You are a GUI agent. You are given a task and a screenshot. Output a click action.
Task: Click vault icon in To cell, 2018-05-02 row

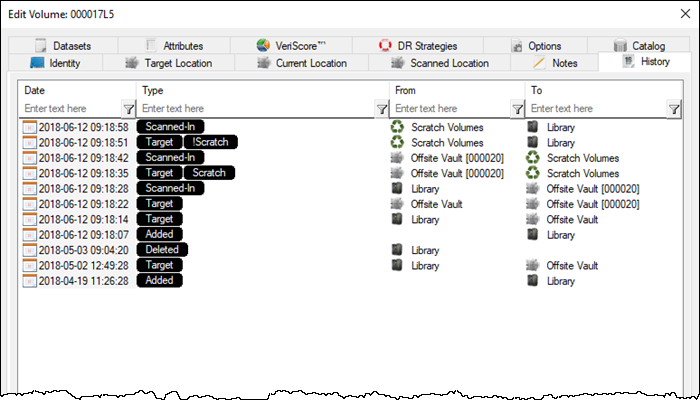coord(533,265)
